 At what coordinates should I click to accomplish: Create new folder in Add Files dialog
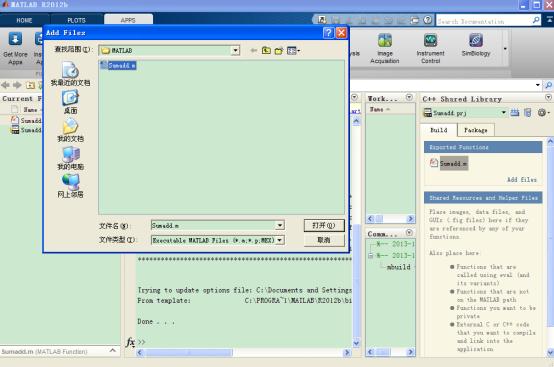[279, 51]
